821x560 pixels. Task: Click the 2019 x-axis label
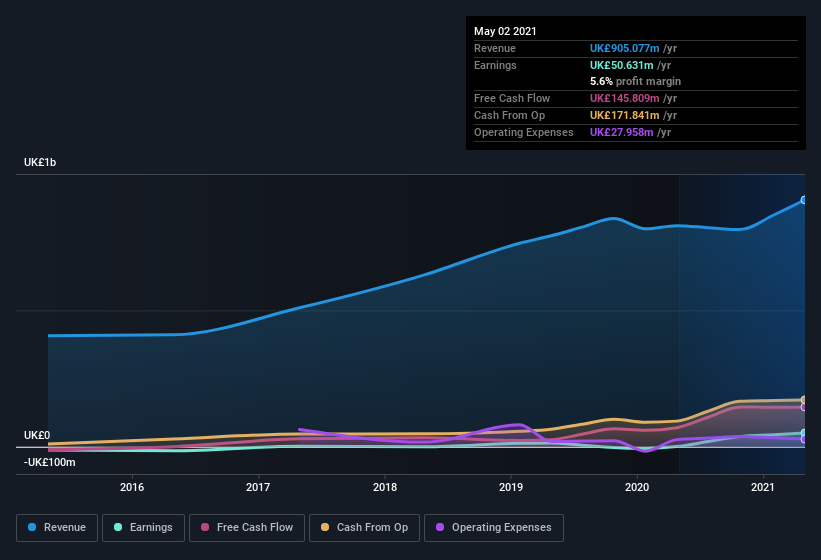[511, 487]
